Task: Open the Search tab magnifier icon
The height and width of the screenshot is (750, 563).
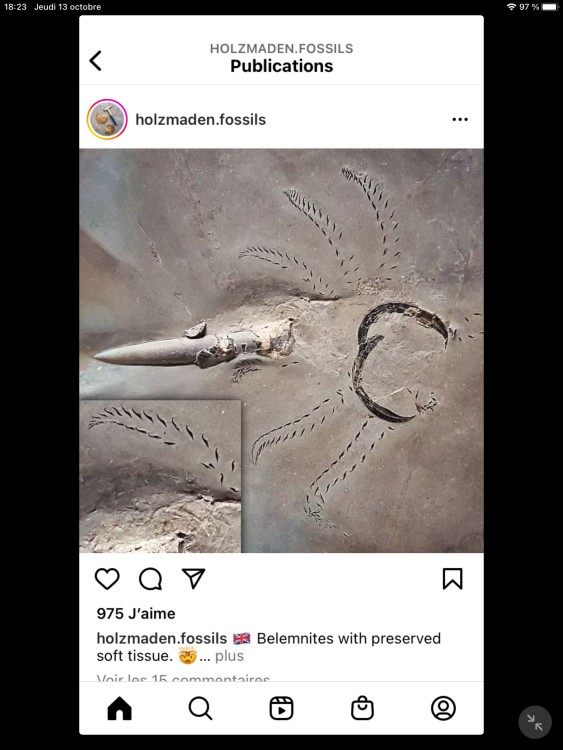Action: 200,708
